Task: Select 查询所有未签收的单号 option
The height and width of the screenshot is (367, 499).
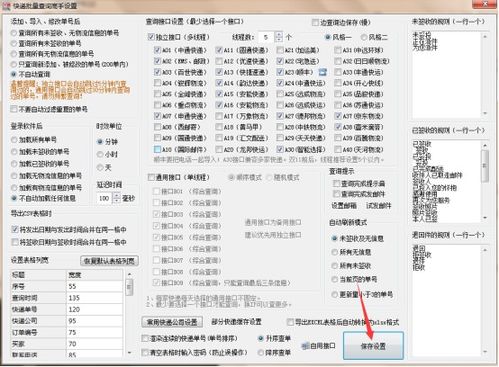Action: tap(14, 43)
